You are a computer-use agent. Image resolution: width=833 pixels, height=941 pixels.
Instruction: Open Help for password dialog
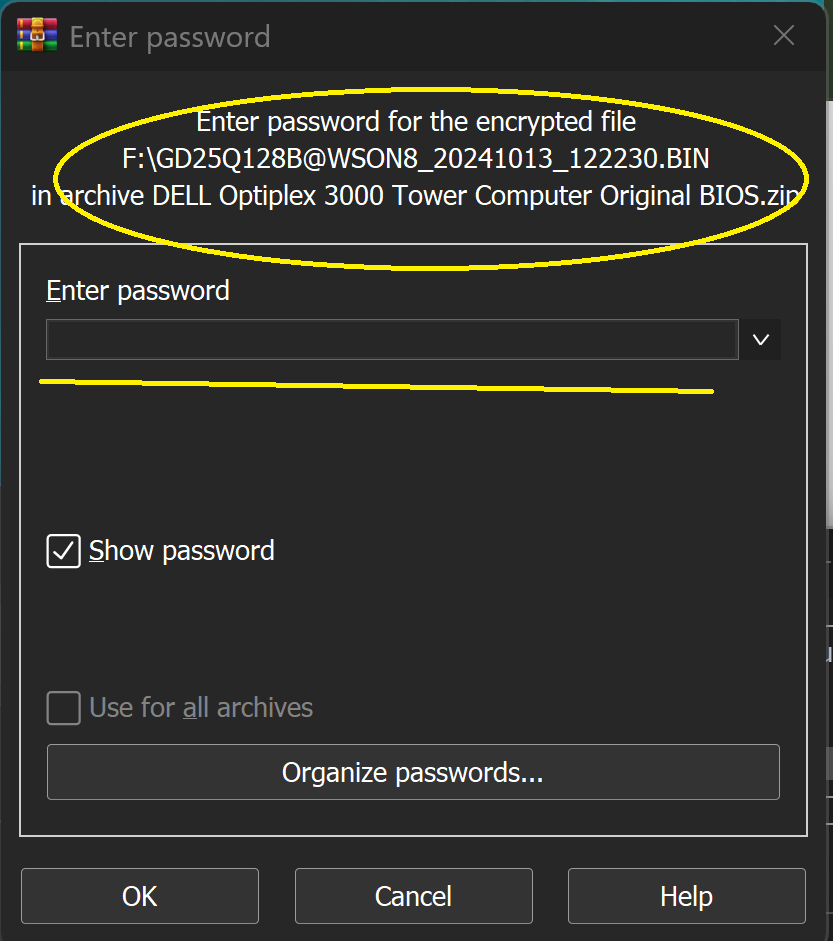pyautogui.click(x=686, y=896)
